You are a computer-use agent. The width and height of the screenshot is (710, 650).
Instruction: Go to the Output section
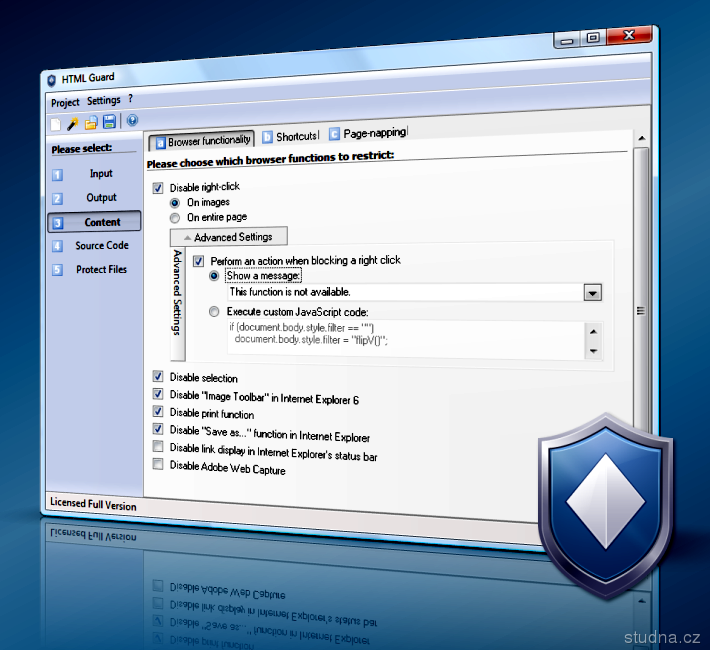101,197
